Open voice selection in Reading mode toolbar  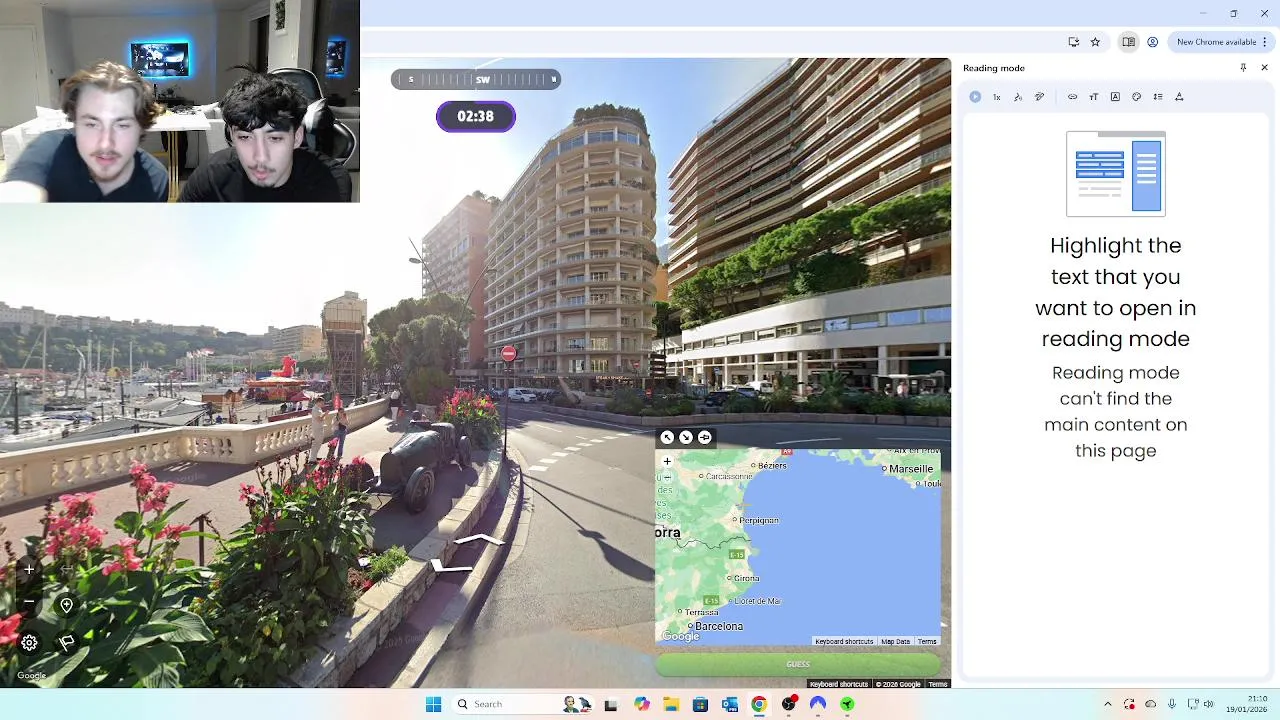[x=1018, y=97]
